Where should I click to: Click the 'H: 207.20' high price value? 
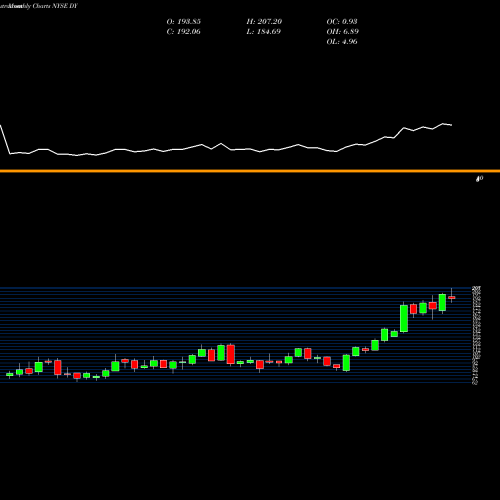point(264,22)
